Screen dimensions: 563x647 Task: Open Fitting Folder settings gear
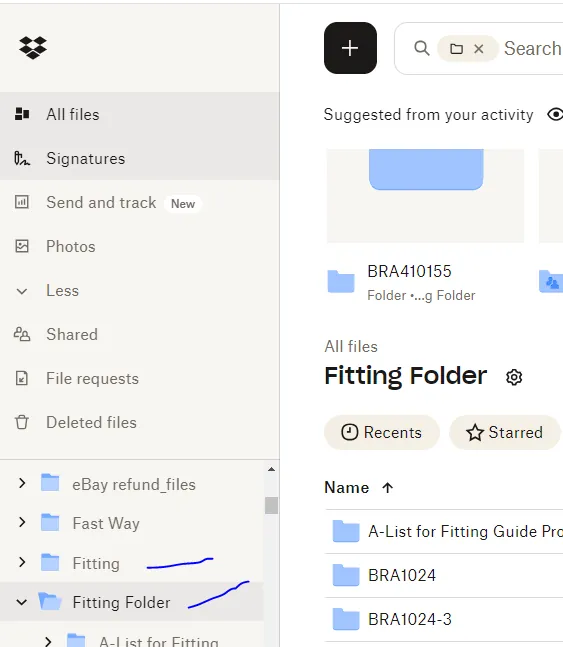pyautogui.click(x=514, y=377)
